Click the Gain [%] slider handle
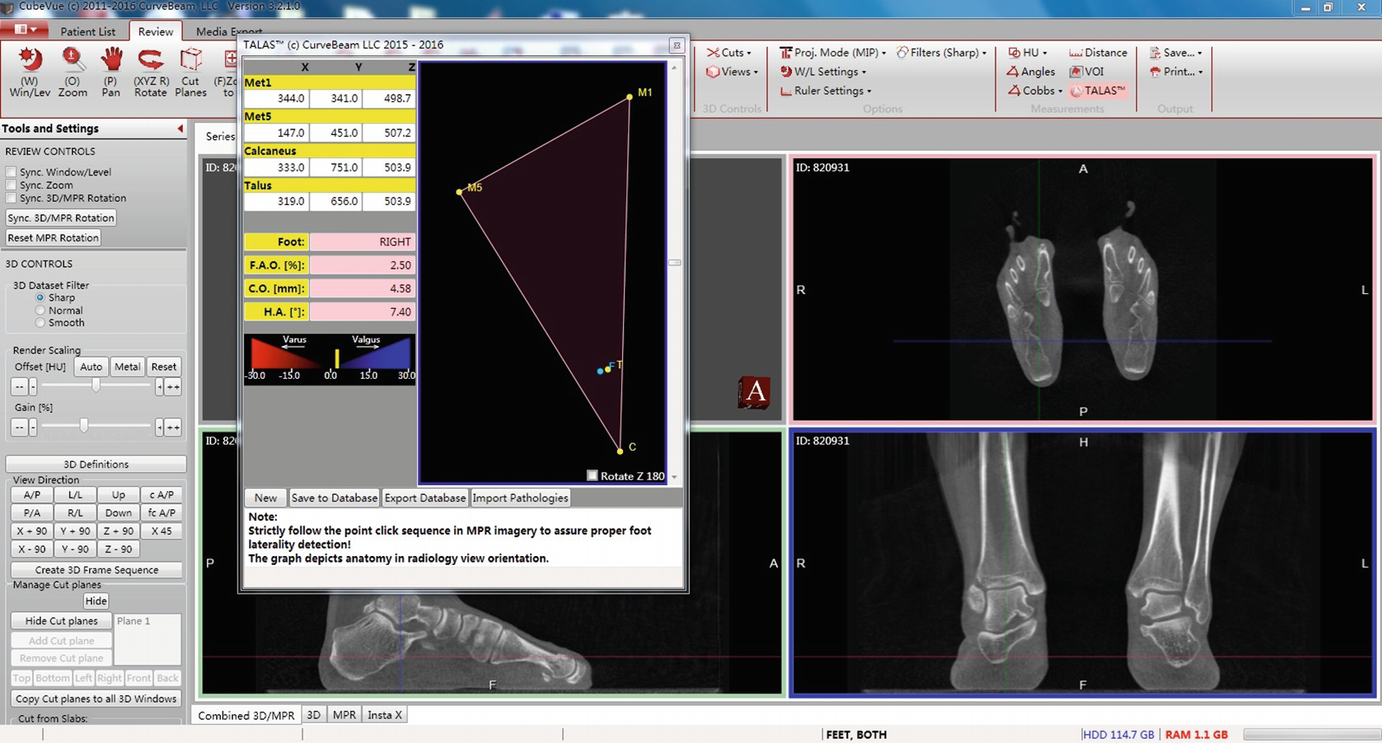Screen dimensions: 1382x743 [84, 427]
